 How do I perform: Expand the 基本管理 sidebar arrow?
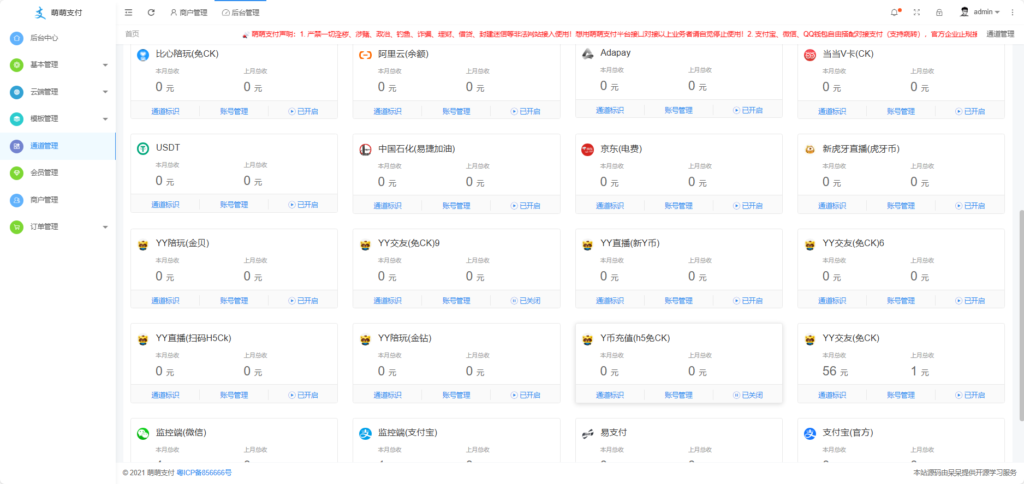[105, 65]
